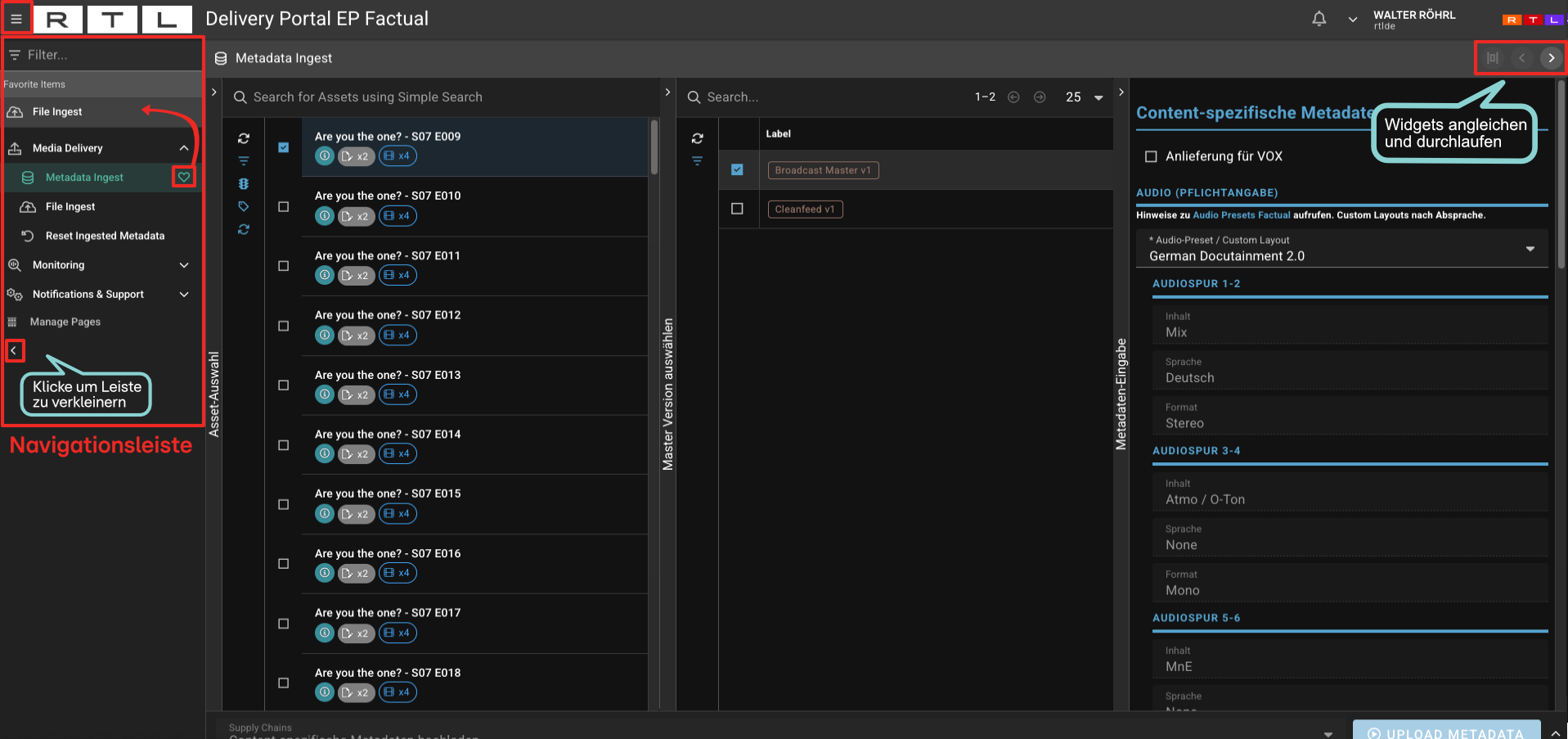The height and width of the screenshot is (739, 1568).
Task: Go to the next widget arrow
Action: [1551, 58]
